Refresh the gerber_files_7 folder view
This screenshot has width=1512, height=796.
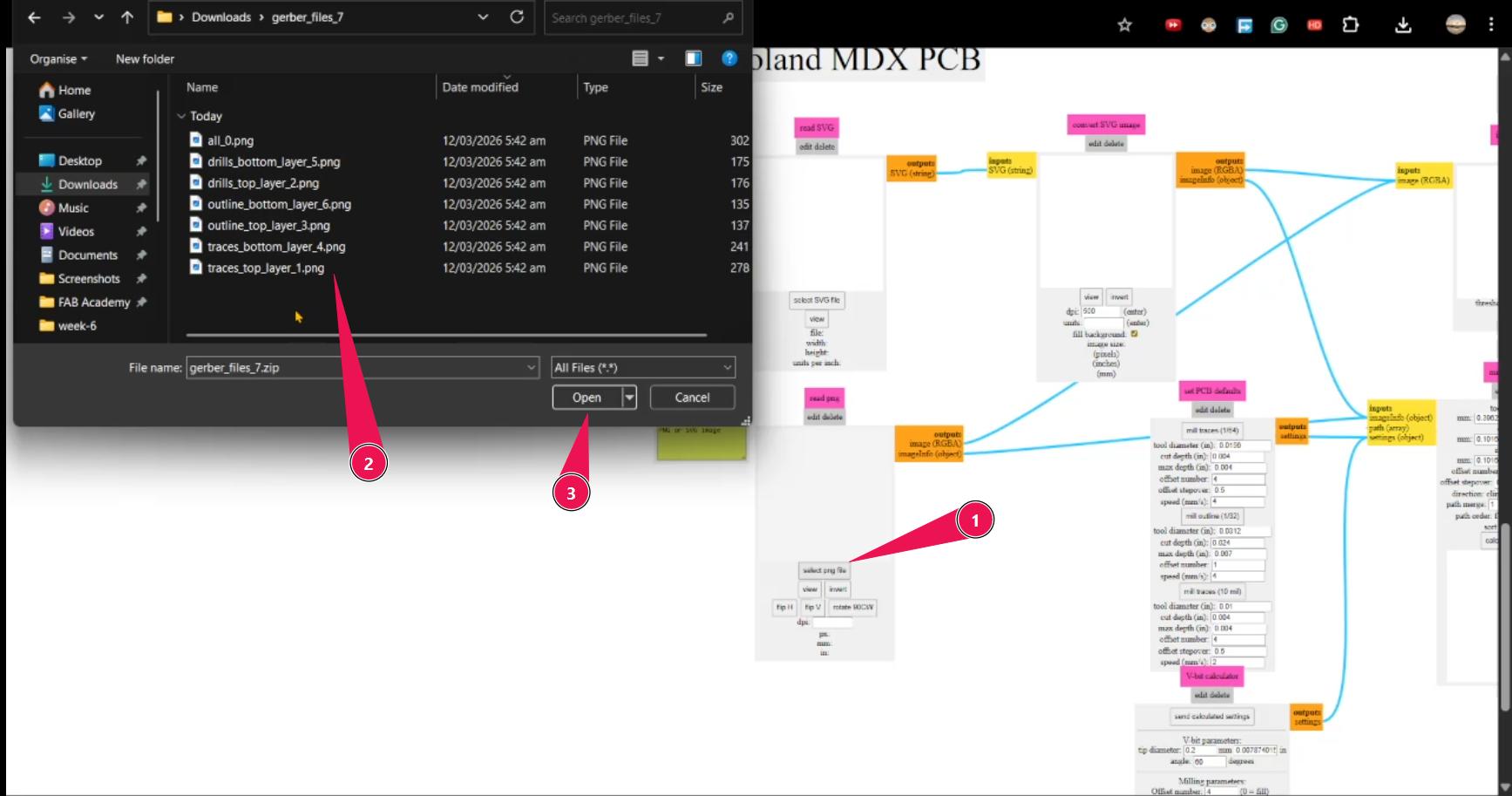517,17
